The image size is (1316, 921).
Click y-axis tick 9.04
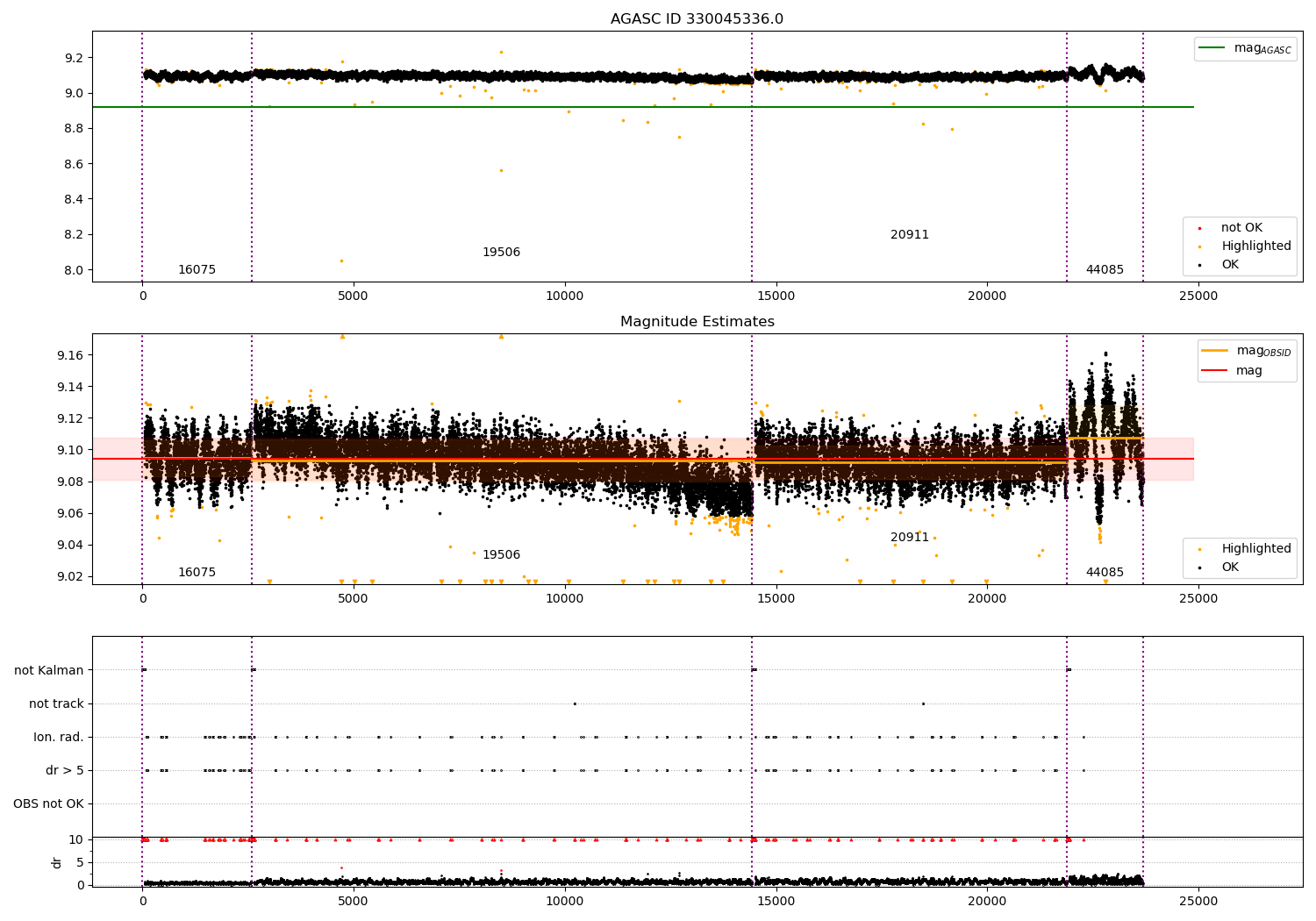click(70, 545)
